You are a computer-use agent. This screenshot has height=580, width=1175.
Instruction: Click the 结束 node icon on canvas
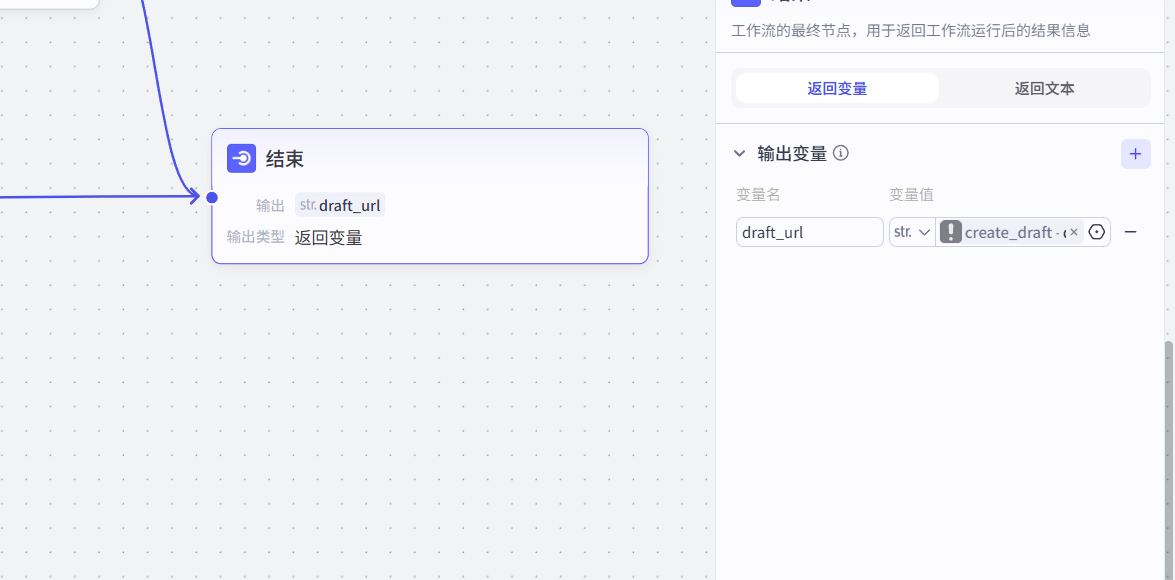pos(241,158)
